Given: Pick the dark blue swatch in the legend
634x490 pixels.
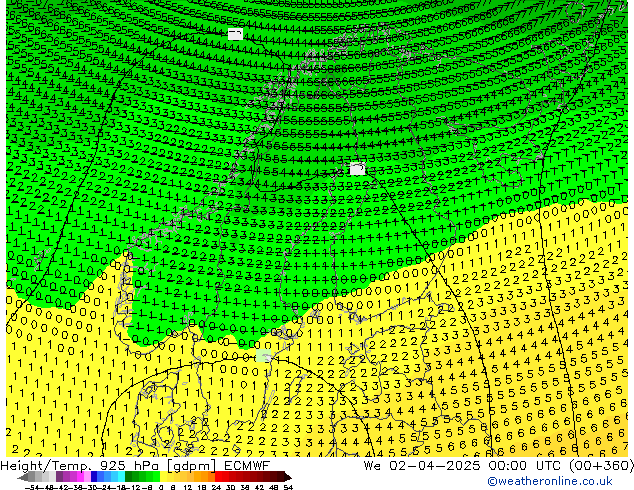Looking at the screenshot, I should click(94, 477).
